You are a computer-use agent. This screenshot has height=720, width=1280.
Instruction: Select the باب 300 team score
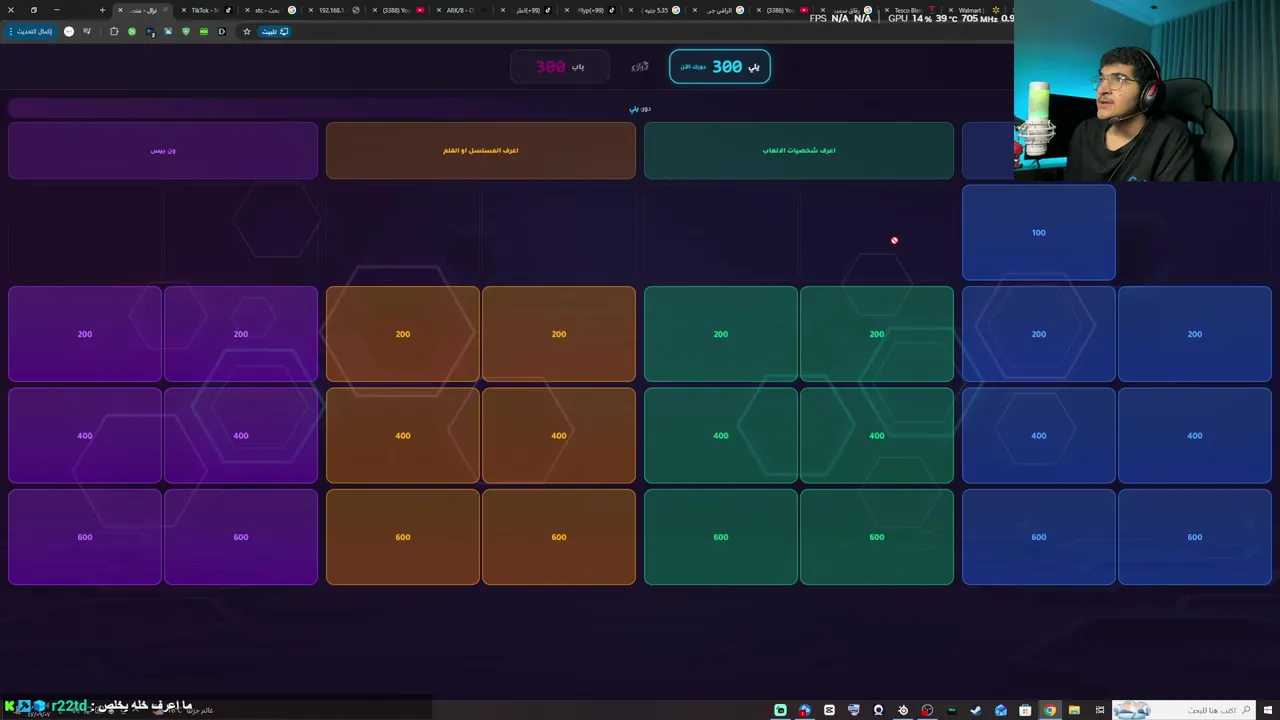(561, 66)
